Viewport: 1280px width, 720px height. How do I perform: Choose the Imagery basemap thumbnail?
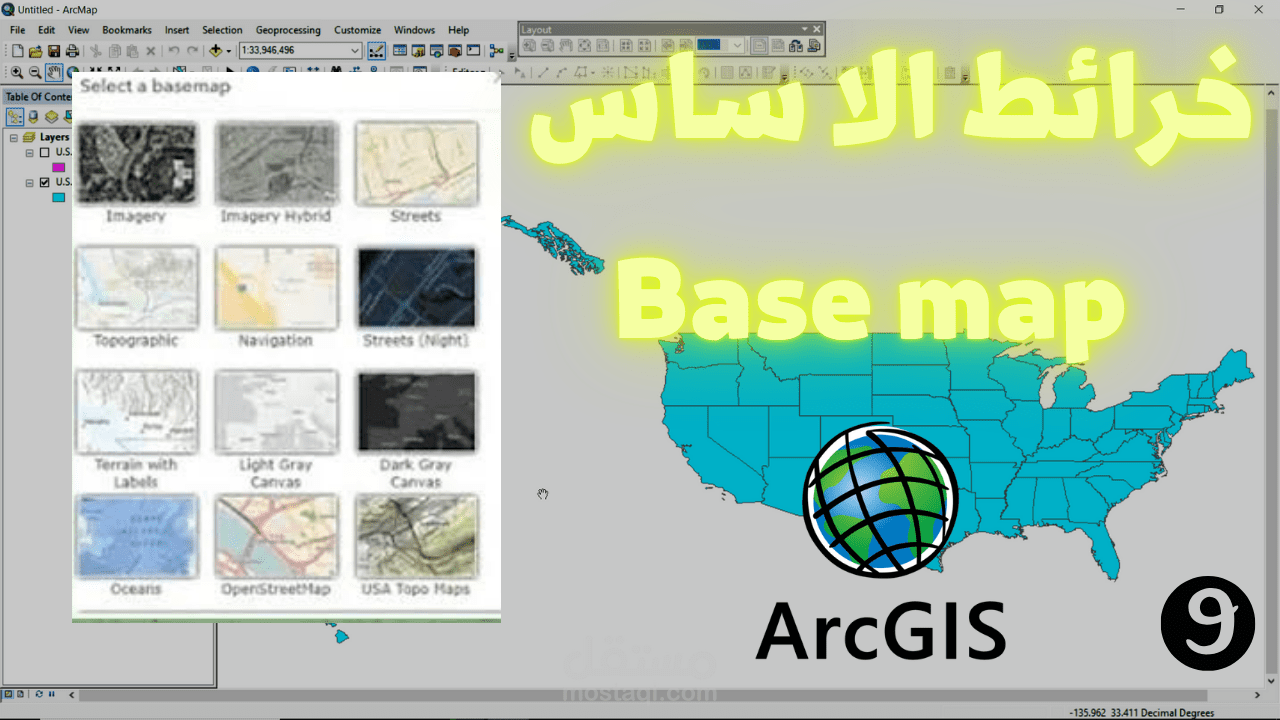[136, 163]
